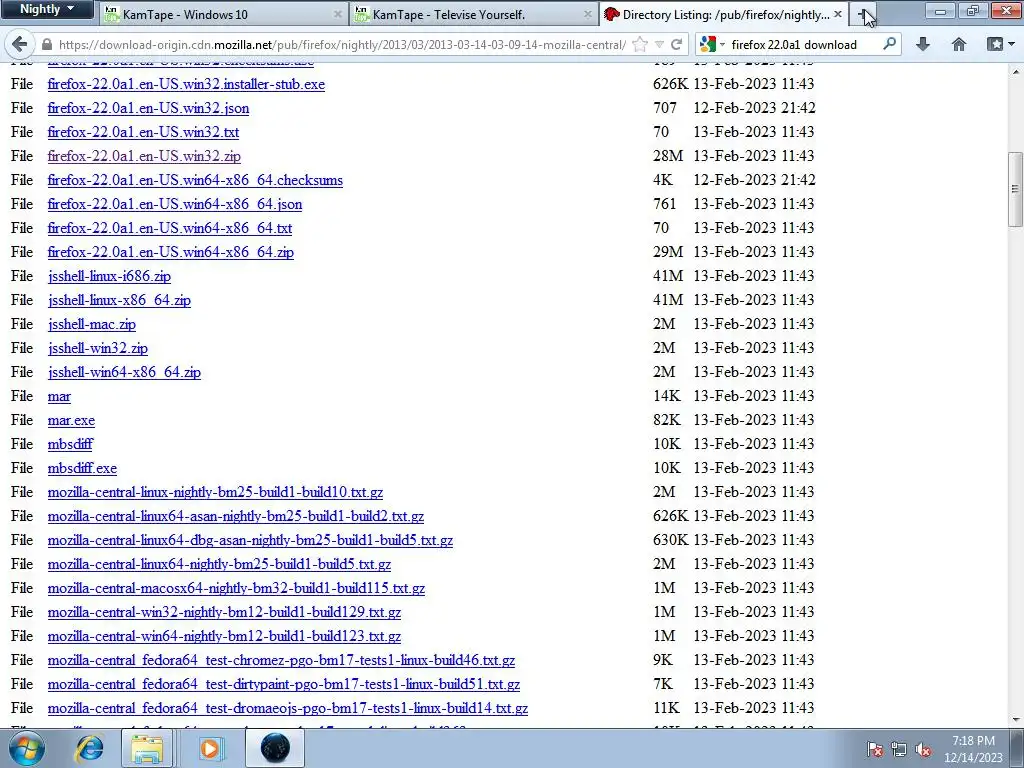
Task: Click the address bar URL field
Action: (342, 44)
